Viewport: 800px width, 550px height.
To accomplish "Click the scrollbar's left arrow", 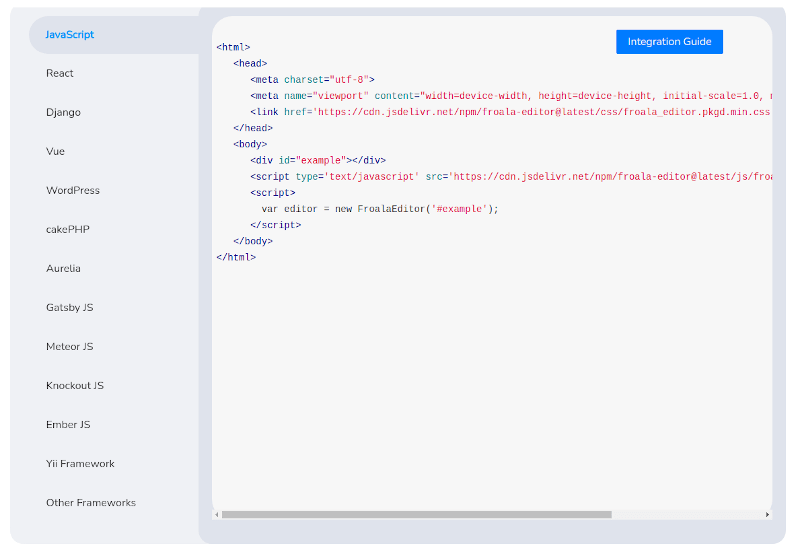I will click(217, 515).
